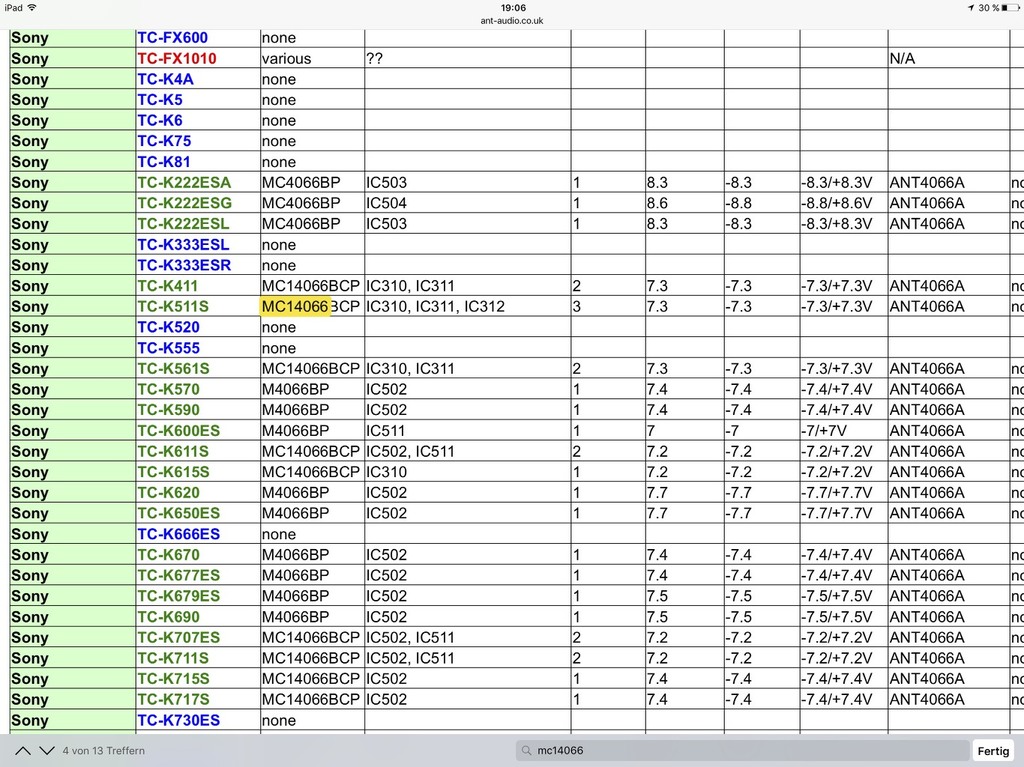Viewport: 1024px width, 767px height.
Task: Open the TC-K5 model link
Action: 160,100
